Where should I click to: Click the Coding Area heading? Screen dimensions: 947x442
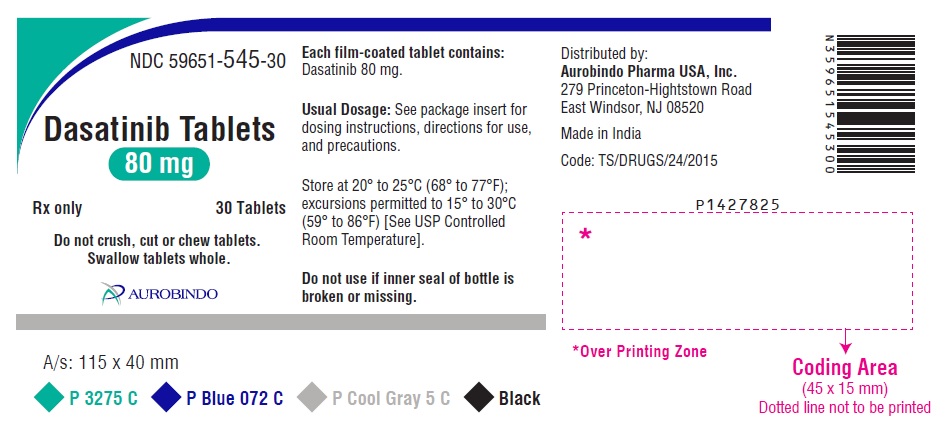click(x=845, y=368)
